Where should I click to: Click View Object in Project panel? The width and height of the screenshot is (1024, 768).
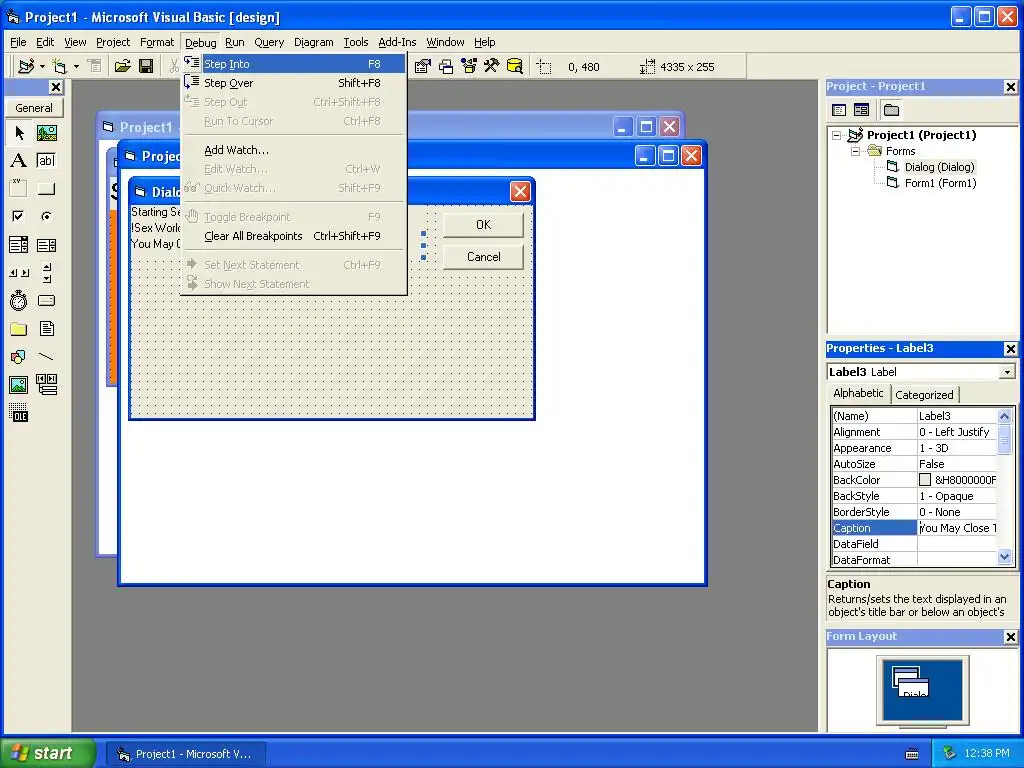click(861, 110)
